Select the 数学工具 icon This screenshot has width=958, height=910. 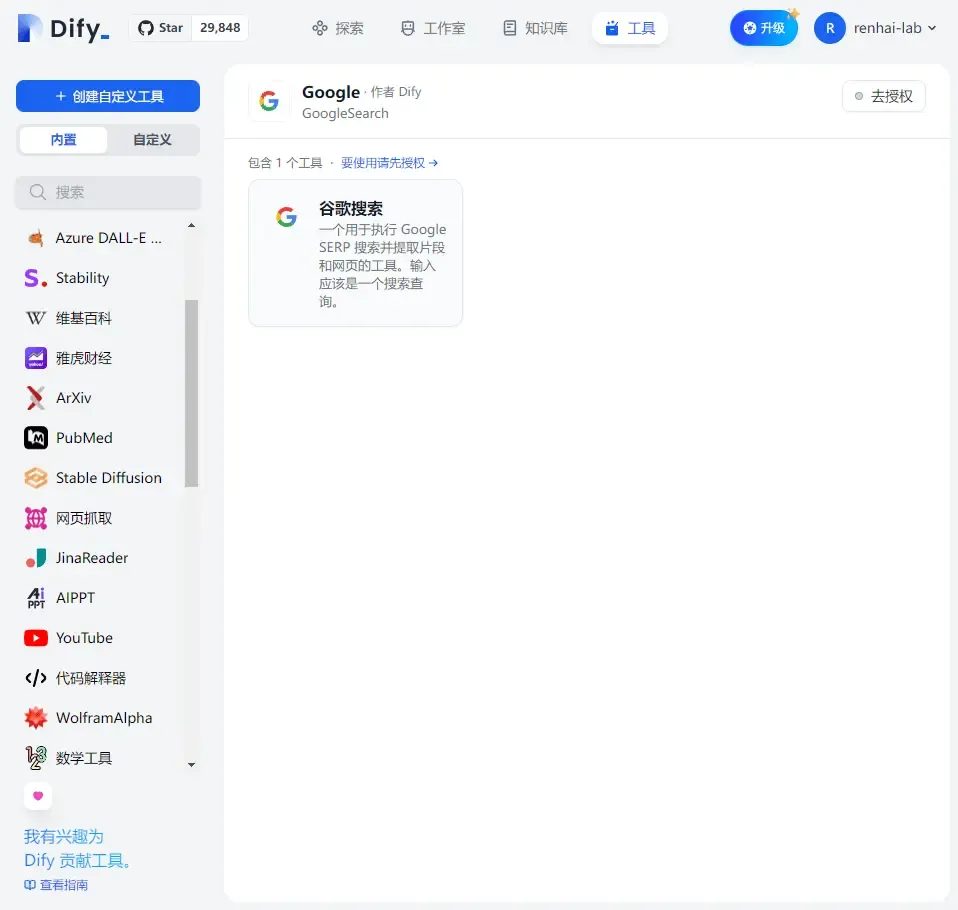(x=36, y=758)
